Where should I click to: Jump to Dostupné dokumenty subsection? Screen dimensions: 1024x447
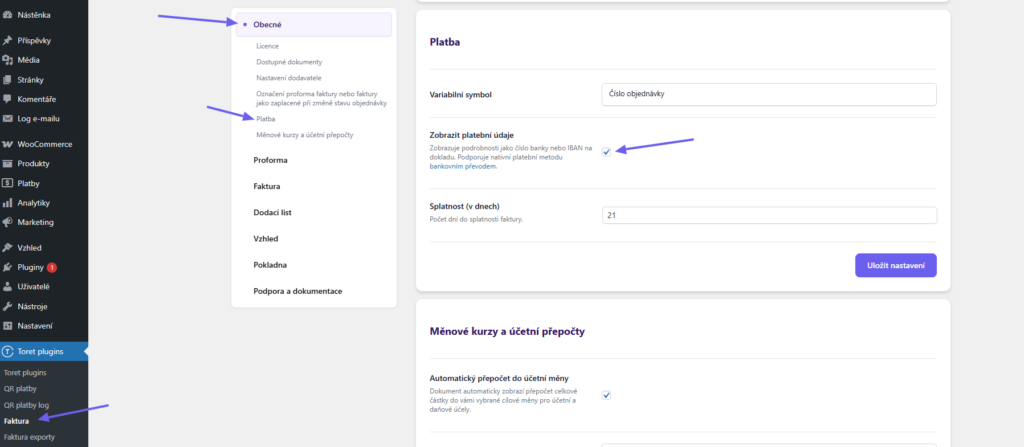pos(289,62)
